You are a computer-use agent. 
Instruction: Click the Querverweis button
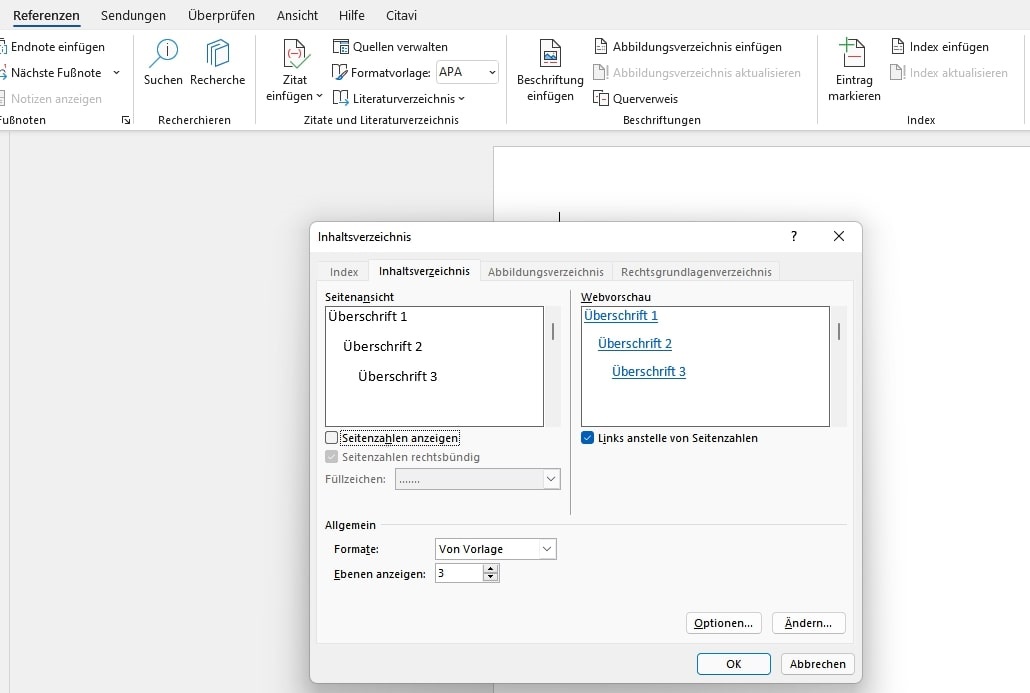pos(635,99)
